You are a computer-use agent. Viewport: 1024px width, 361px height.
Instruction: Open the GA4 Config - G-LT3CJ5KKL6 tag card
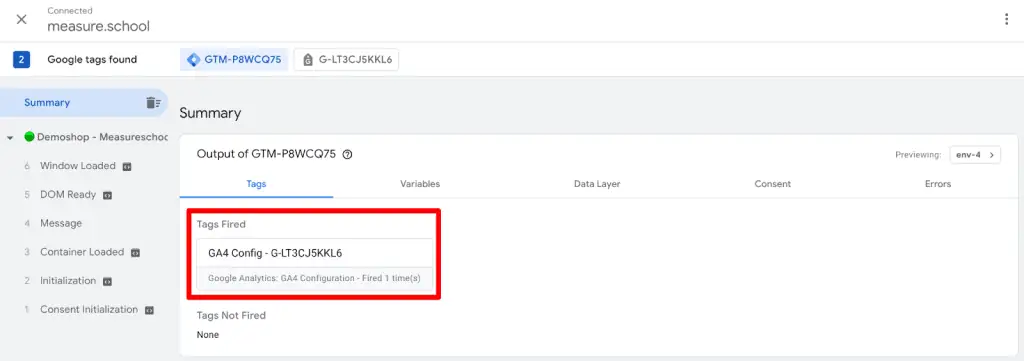click(x=315, y=263)
